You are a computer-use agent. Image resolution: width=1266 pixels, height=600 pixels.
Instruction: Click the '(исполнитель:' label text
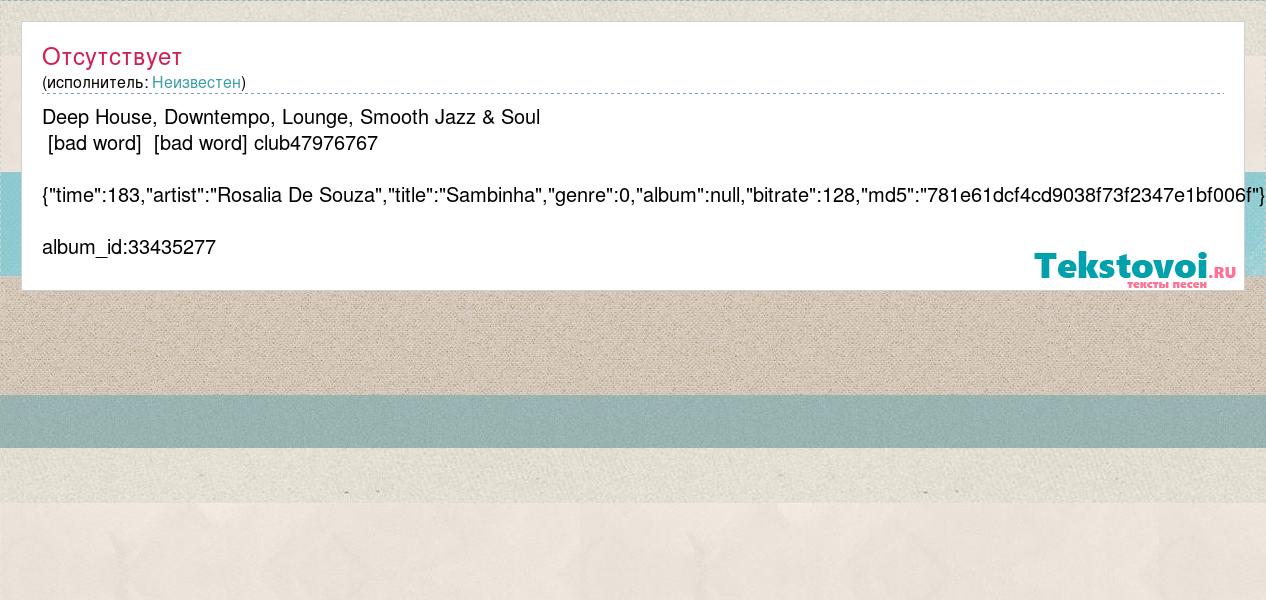(x=95, y=82)
